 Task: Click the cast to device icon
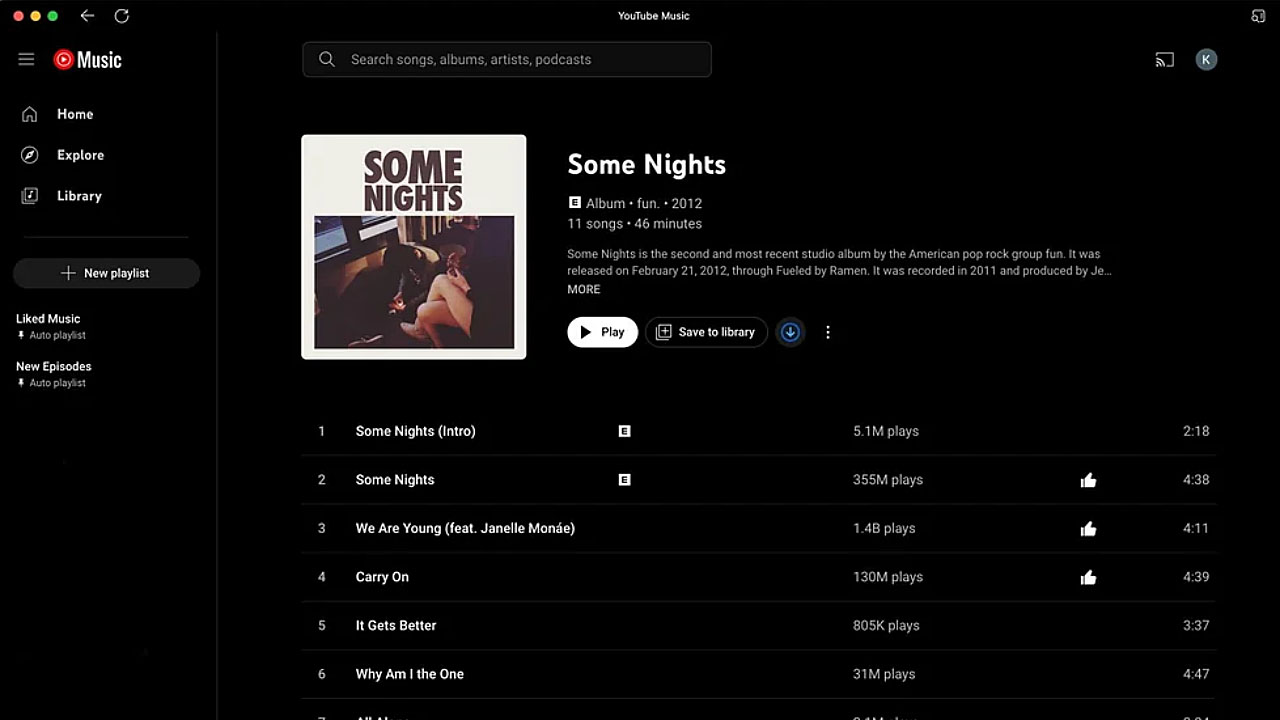pyautogui.click(x=1164, y=60)
